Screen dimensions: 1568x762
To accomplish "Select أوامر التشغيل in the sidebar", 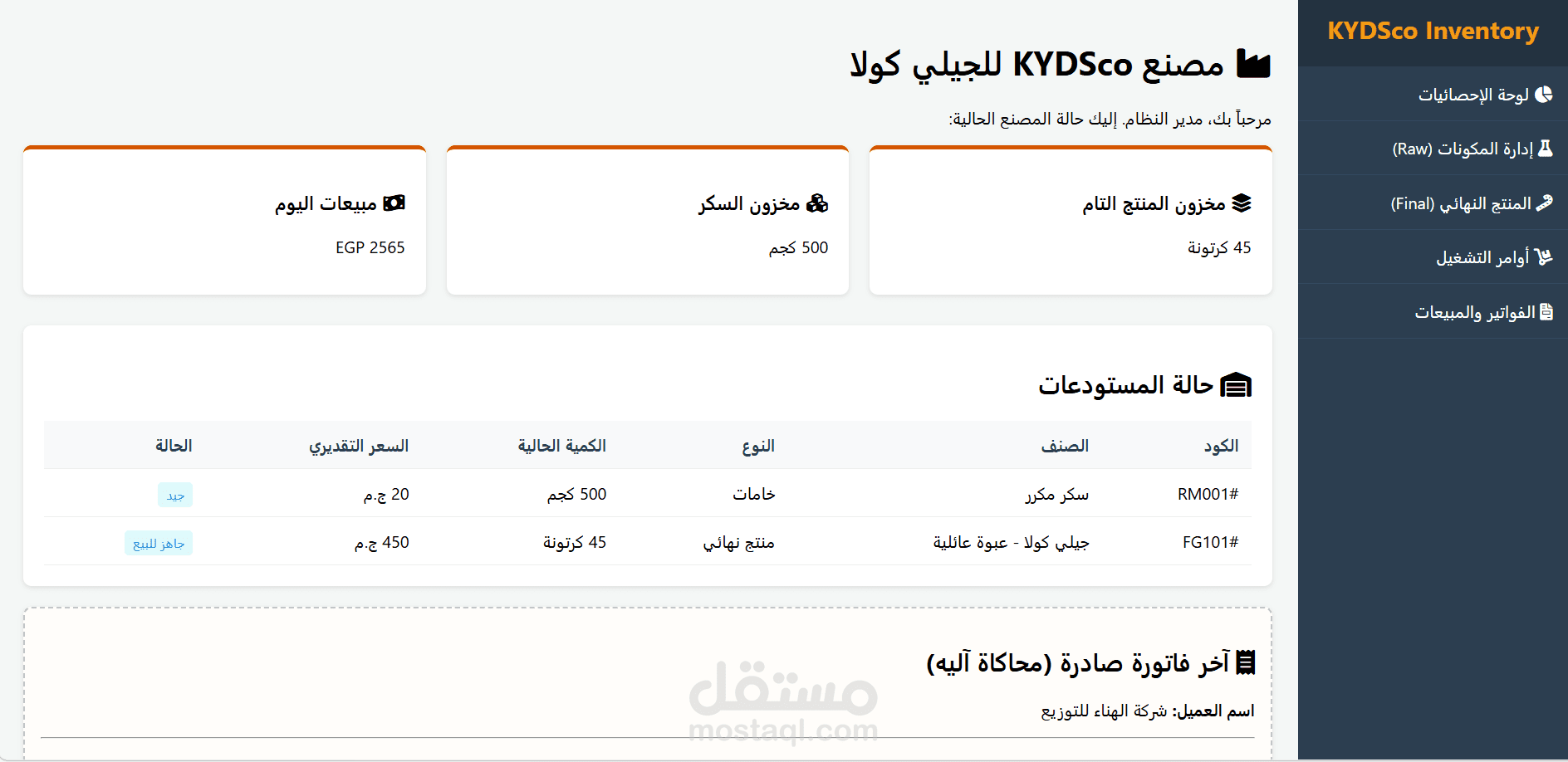I will 1433,257.
